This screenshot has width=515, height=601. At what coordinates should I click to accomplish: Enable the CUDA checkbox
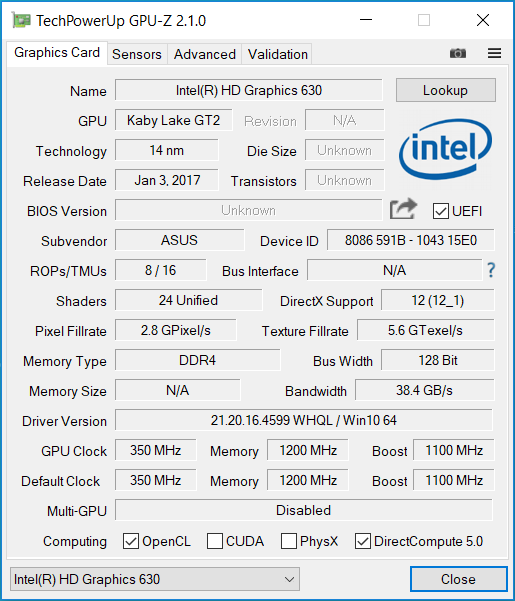215,541
